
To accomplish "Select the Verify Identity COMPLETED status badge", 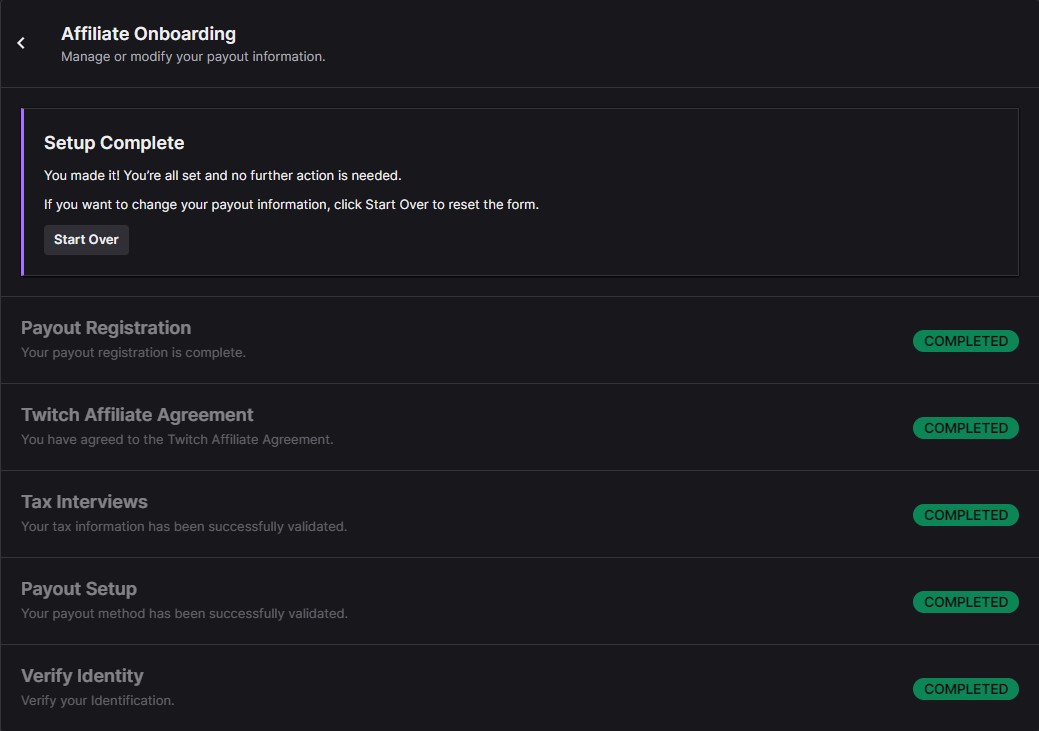I will [965, 689].
